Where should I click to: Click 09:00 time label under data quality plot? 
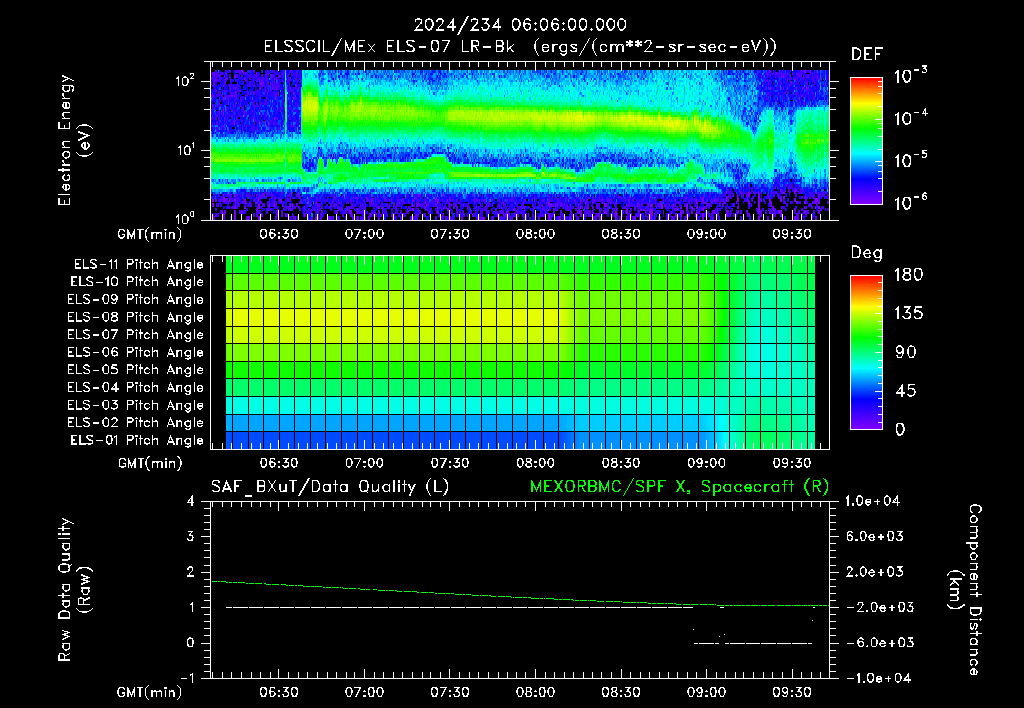[x=706, y=692]
